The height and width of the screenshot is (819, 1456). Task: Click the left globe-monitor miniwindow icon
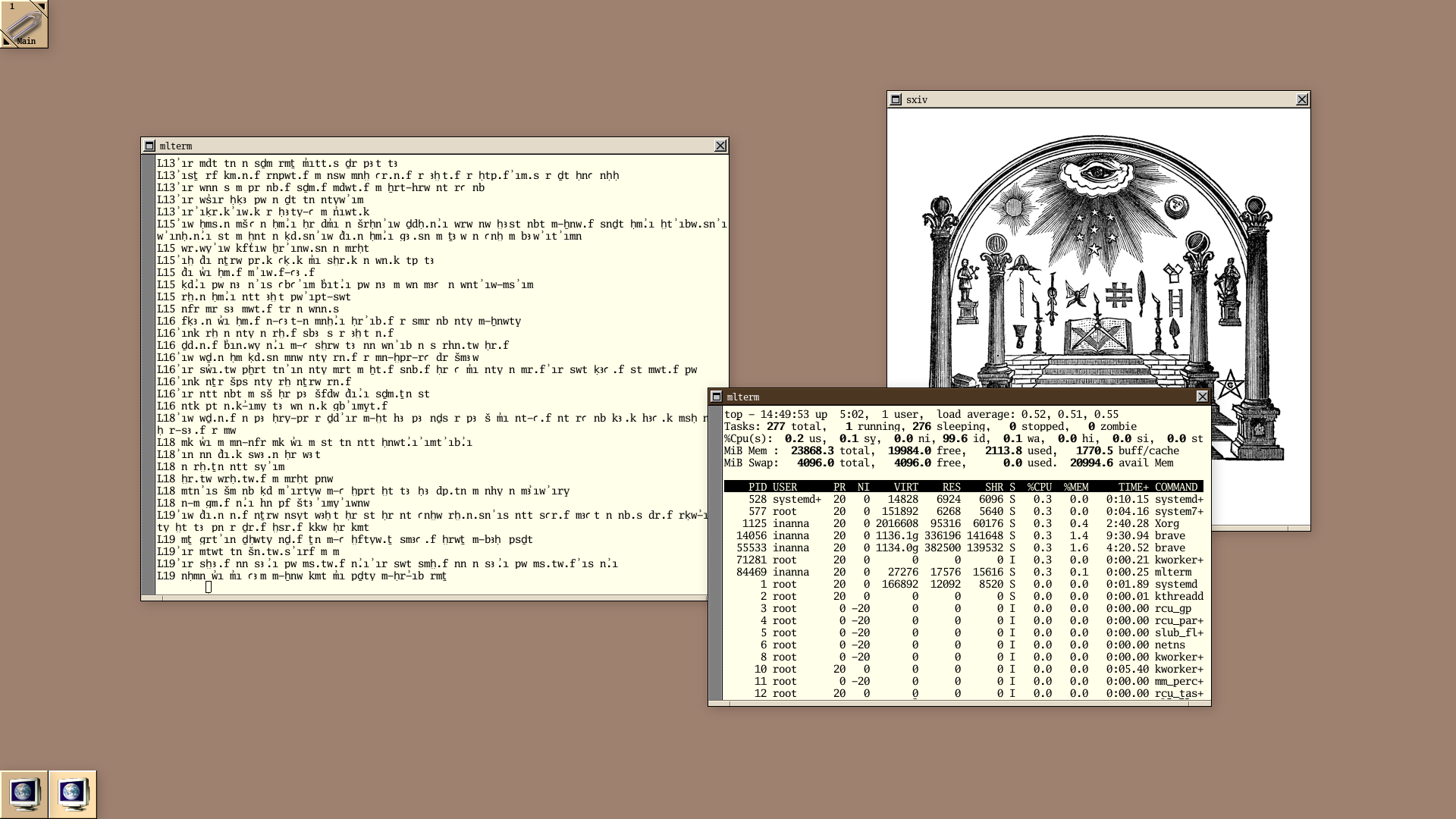pos(24,794)
